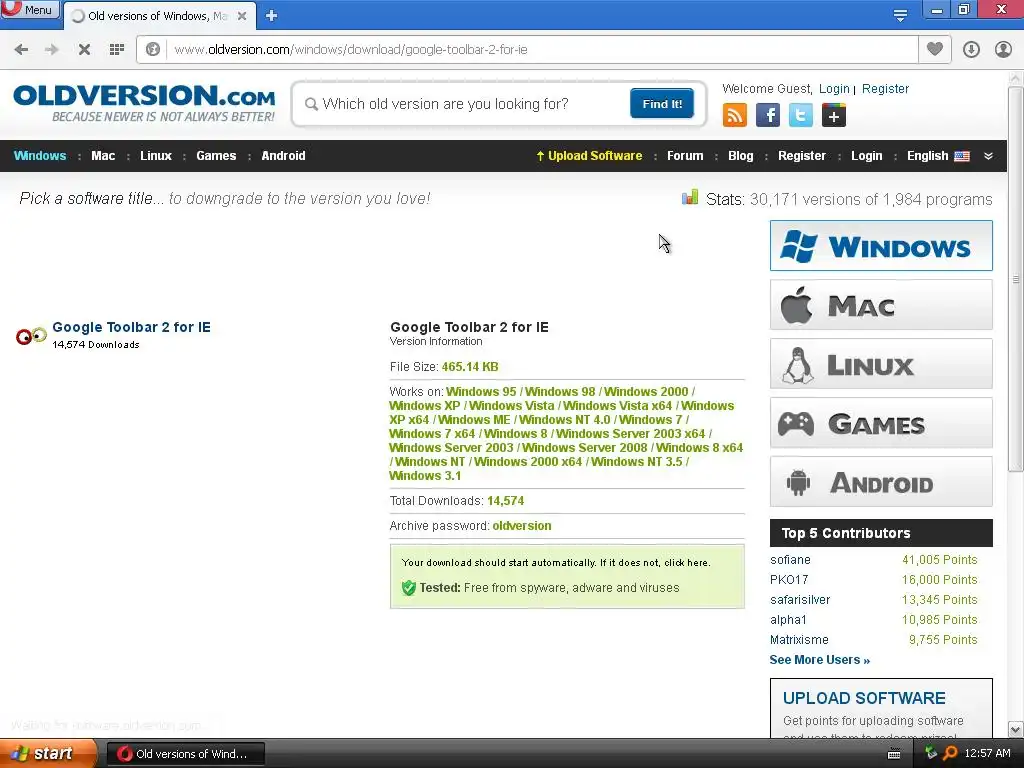Open contributor PKO17 profile
Screen dimensions: 1024x768
coord(789,580)
